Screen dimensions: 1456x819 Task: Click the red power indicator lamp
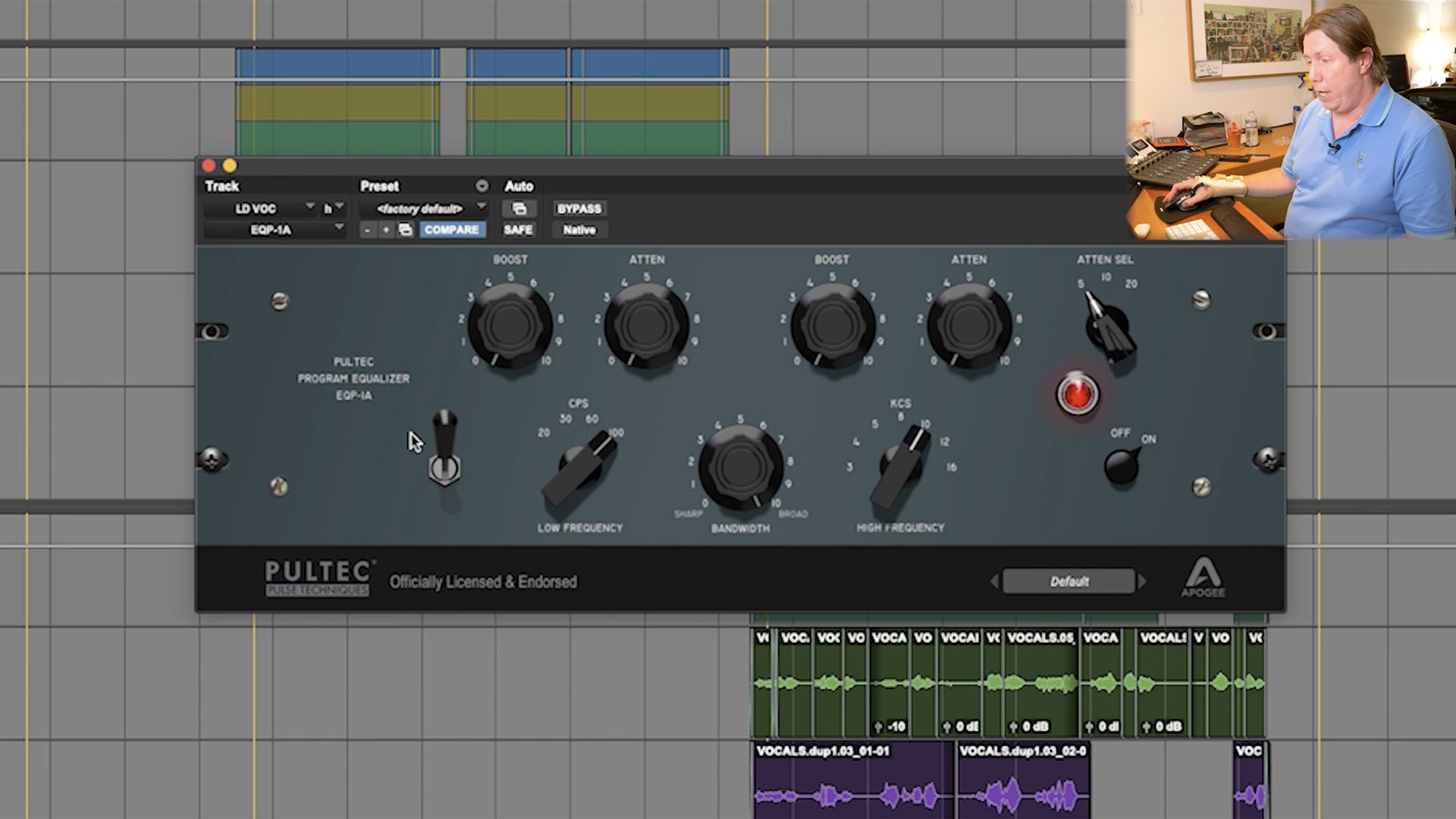tap(1078, 394)
